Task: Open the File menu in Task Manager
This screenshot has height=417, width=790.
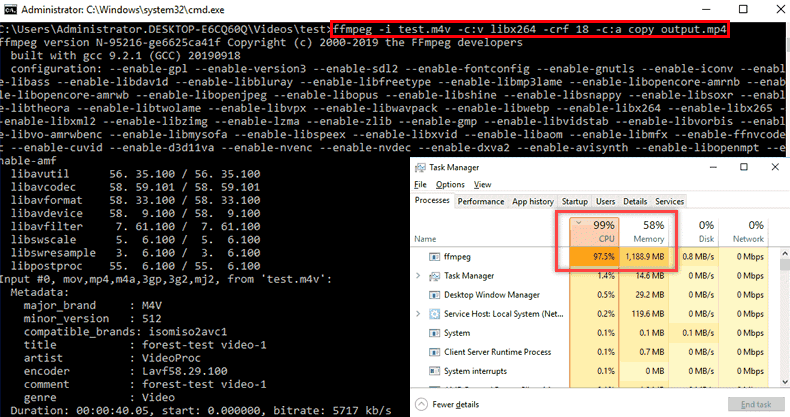Action: coord(420,185)
